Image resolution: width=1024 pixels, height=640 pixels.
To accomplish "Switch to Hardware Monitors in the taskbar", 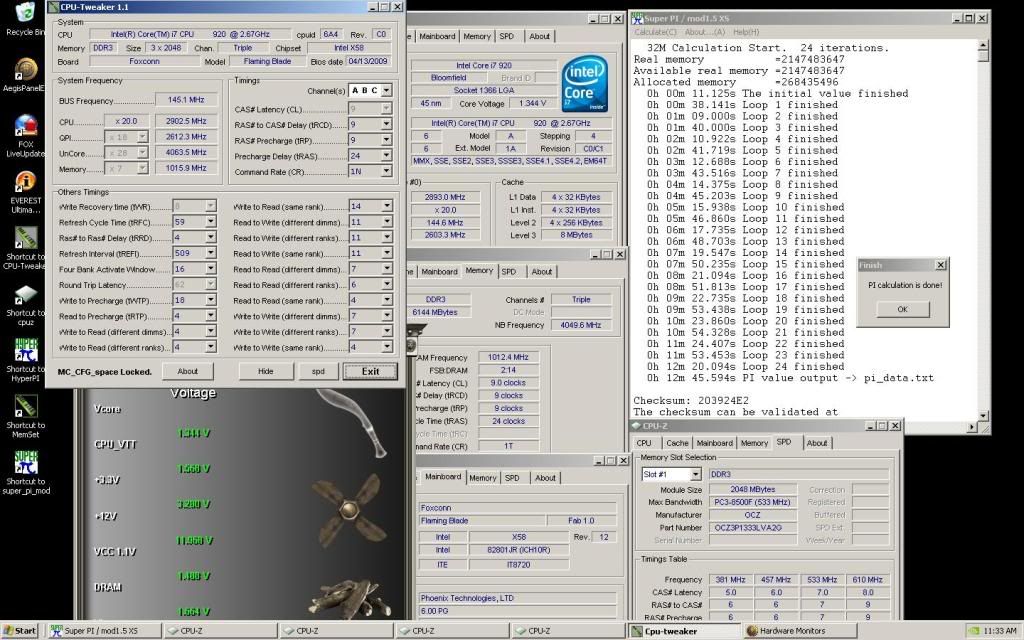I will (790, 631).
